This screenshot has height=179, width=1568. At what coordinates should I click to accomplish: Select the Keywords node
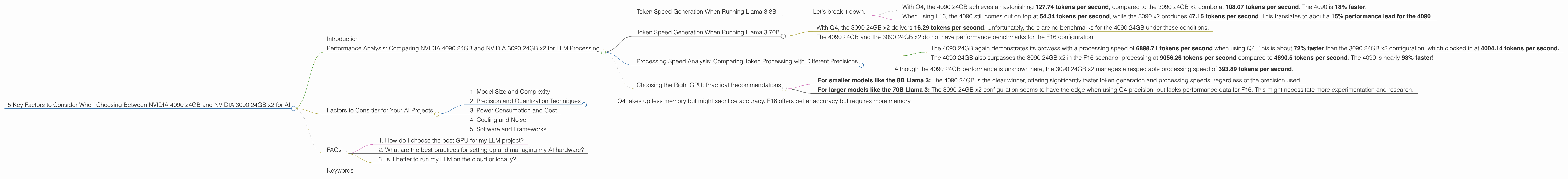click(340, 170)
